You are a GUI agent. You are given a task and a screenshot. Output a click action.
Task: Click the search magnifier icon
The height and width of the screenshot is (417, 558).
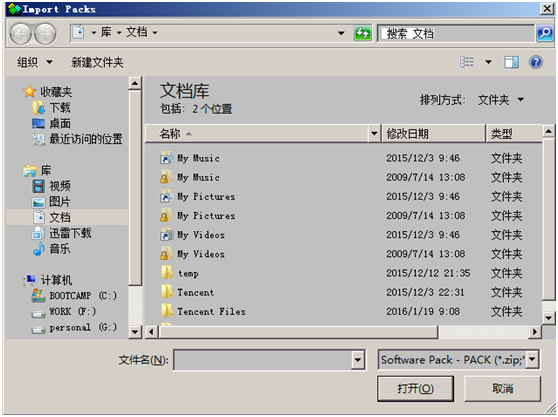[x=545, y=33]
